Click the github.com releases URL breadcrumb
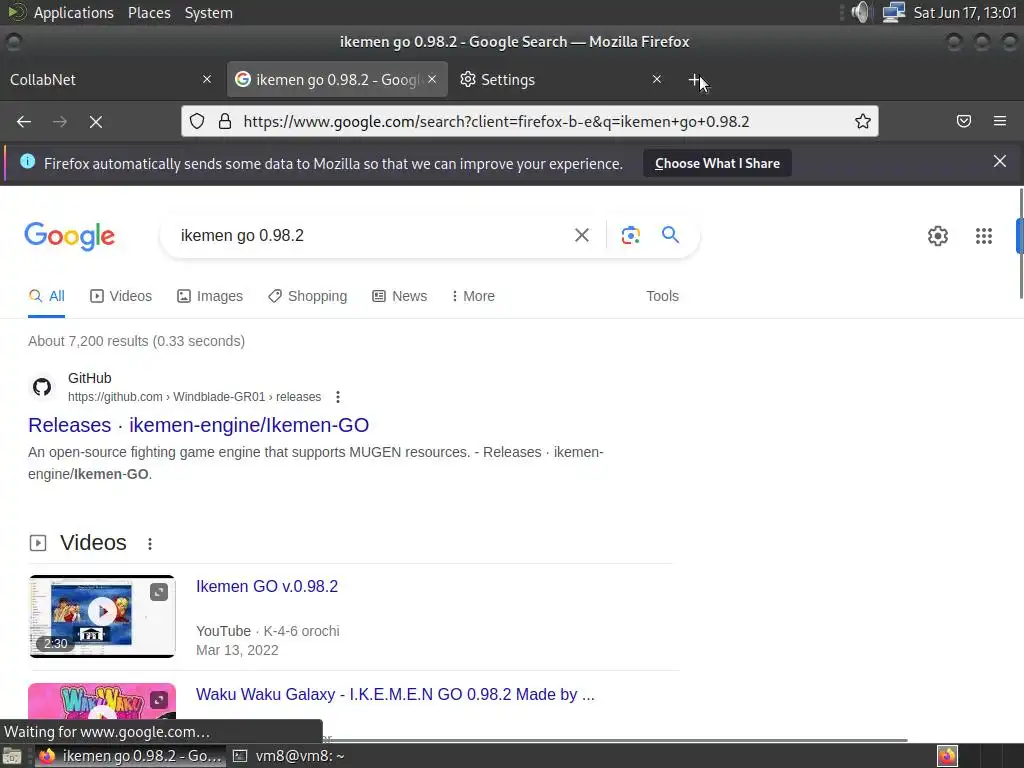The height and width of the screenshot is (768, 1024). 195,397
